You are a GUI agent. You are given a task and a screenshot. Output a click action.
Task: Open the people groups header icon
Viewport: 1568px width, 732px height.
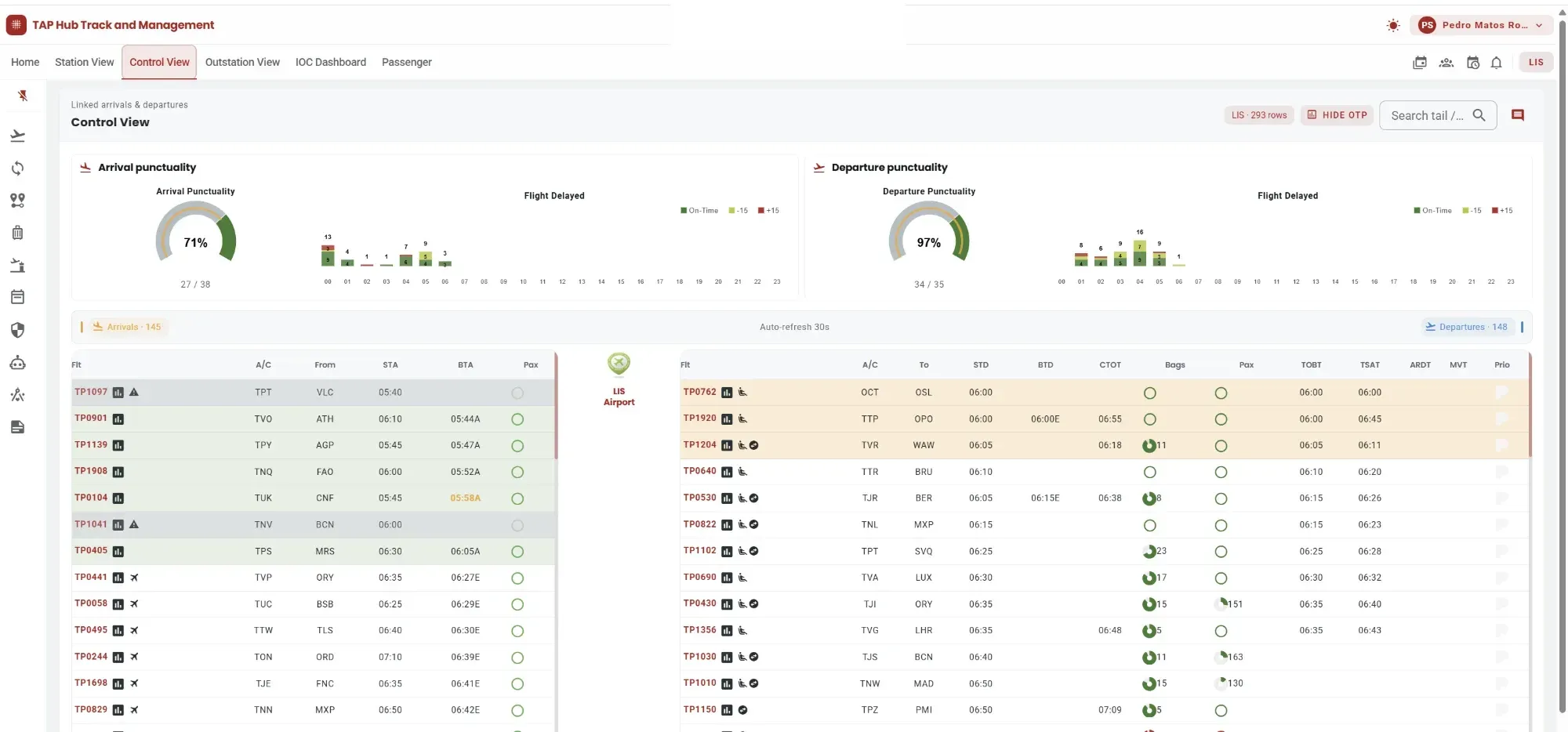[x=1446, y=63]
